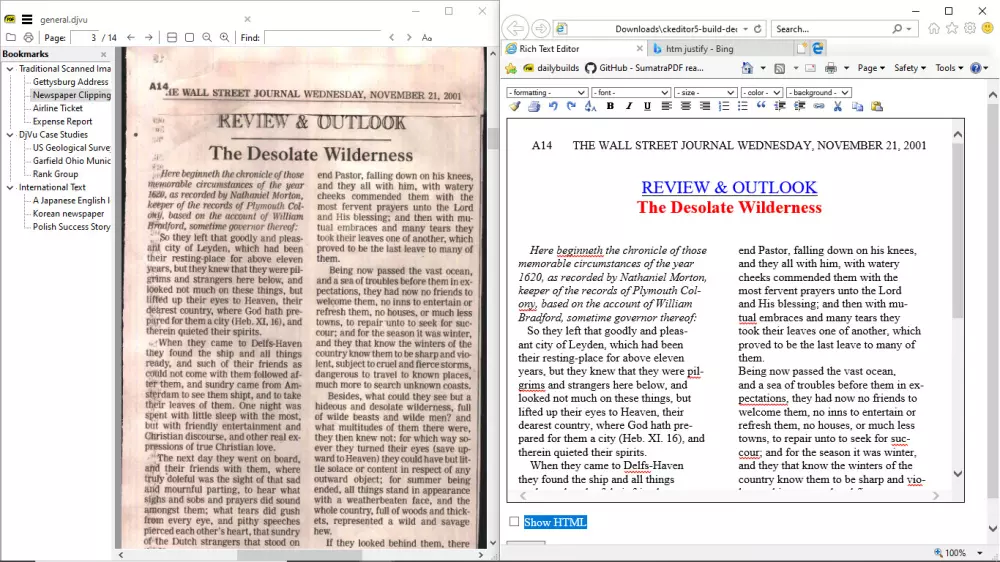
Task: Open GitHub - SumatraPDF favorites link
Action: pyautogui.click(x=644, y=68)
